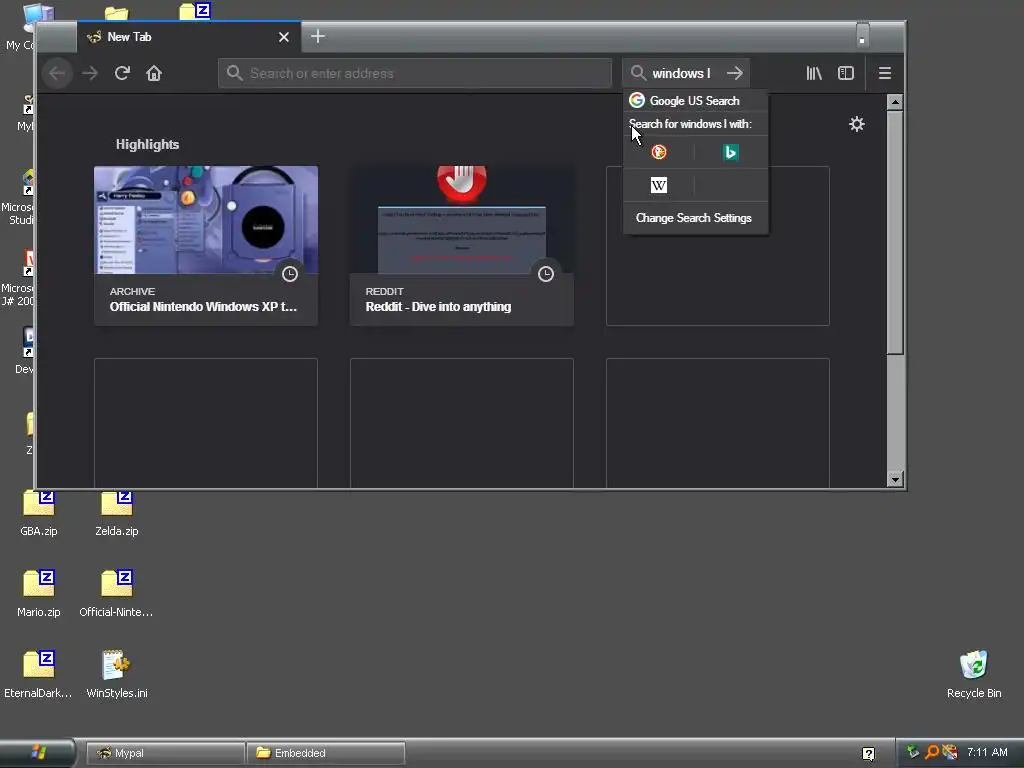The image size is (1024, 768).
Task: Open the Windows Start button
Action: [x=37, y=753]
